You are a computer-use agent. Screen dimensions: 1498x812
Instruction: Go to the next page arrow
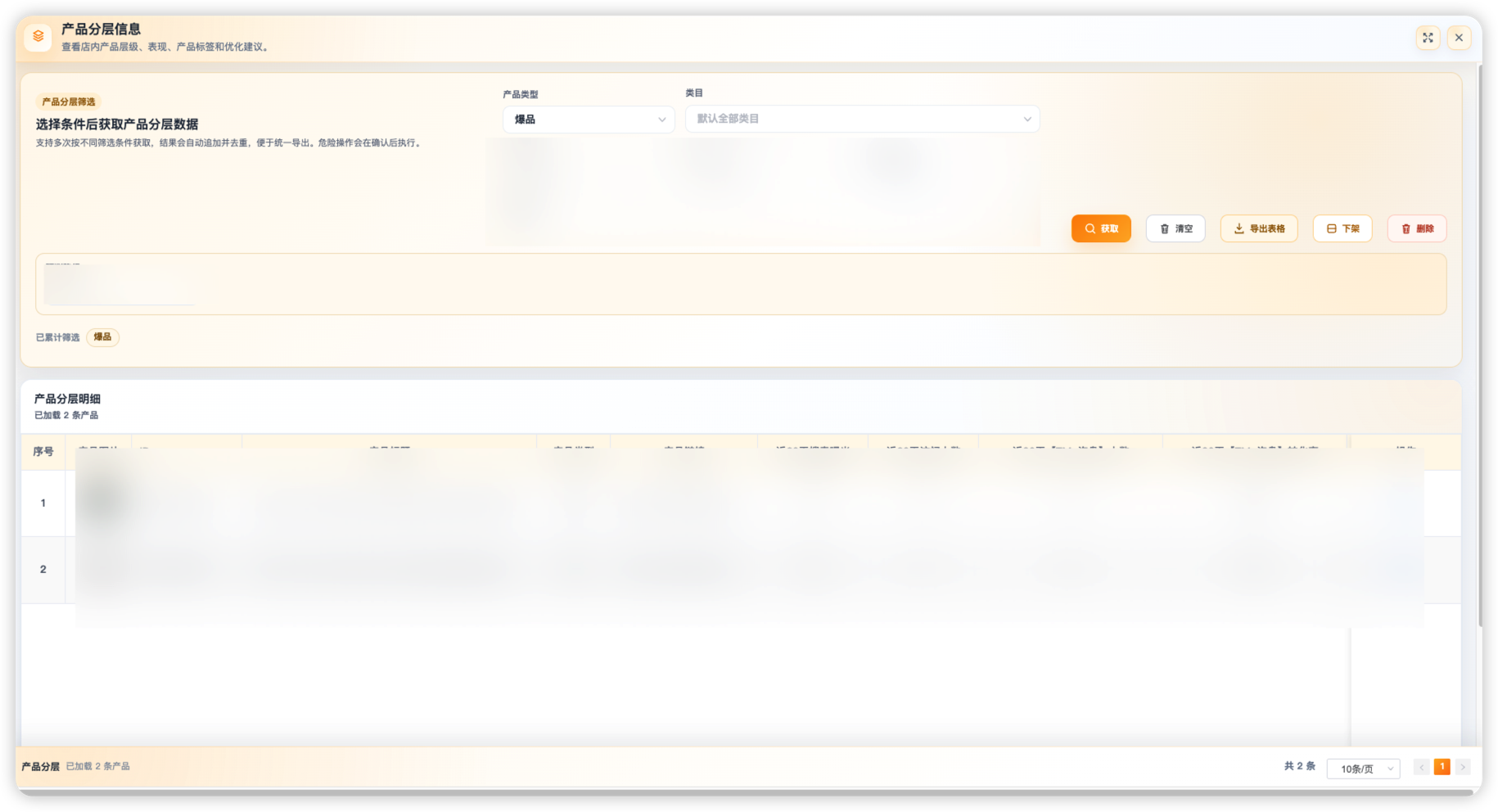tap(1463, 767)
